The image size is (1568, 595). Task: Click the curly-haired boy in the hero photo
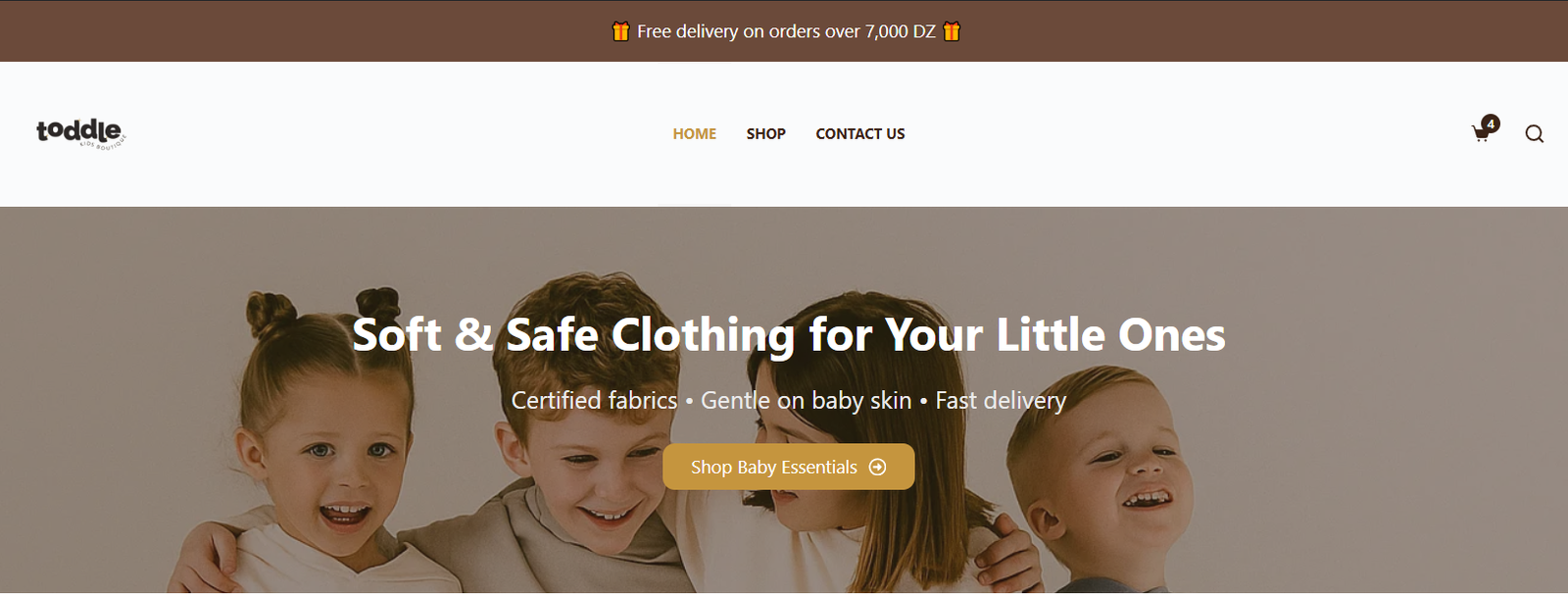(578, 441)
